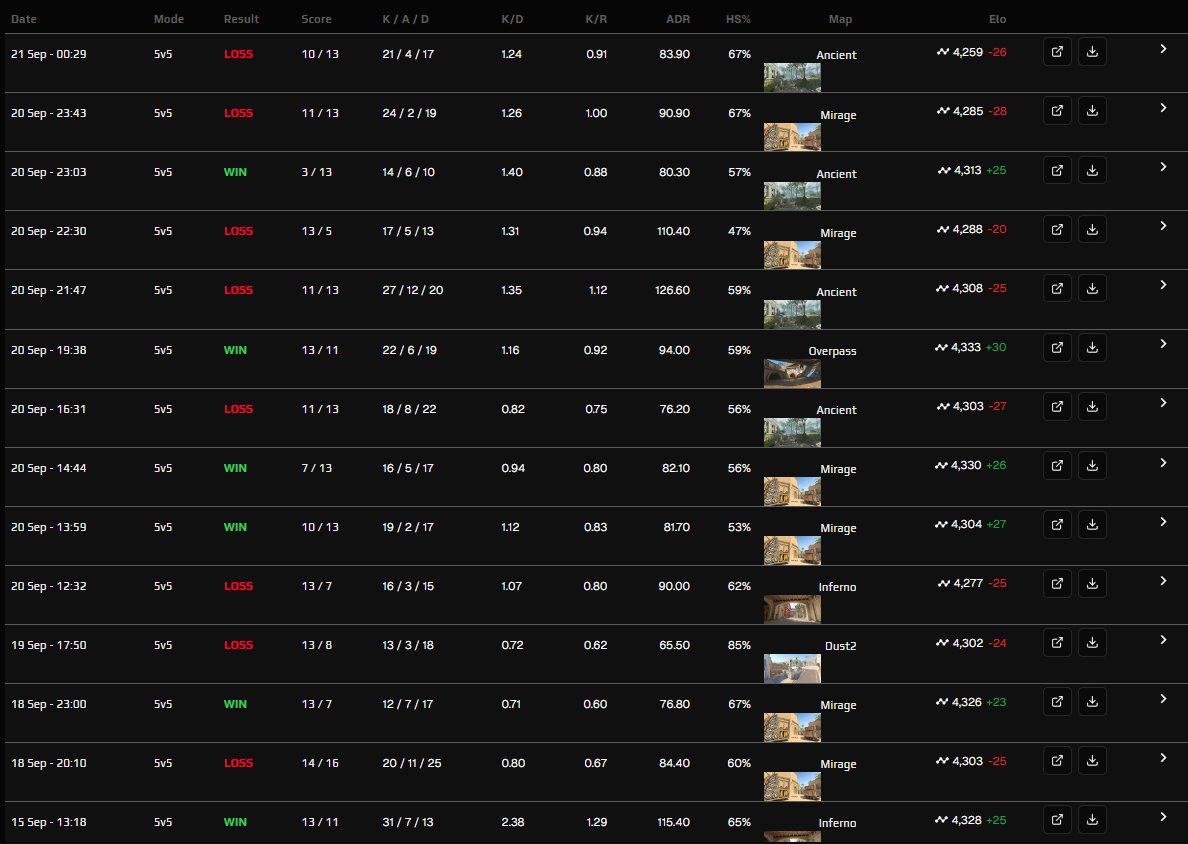The image size is (1188, 844).
Task: Open external link for 20 Sep 12:32 match
Action: click(x=1057, y=584)
